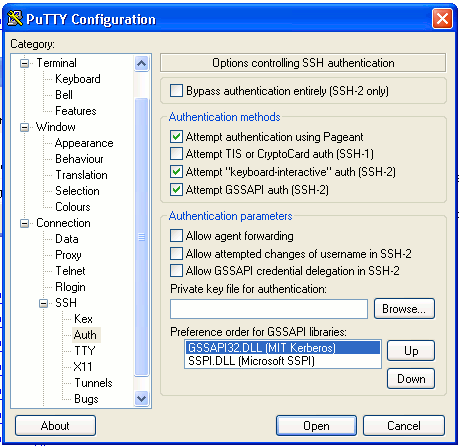Collapse the Terminal tree node
The width and height of the screenshot is (459, 446).
[24, 63]
